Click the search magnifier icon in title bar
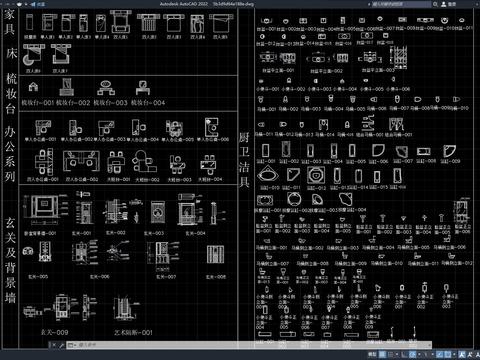This screenshot has height=360, width=480. pyautogui.click(x=435, y=4)
